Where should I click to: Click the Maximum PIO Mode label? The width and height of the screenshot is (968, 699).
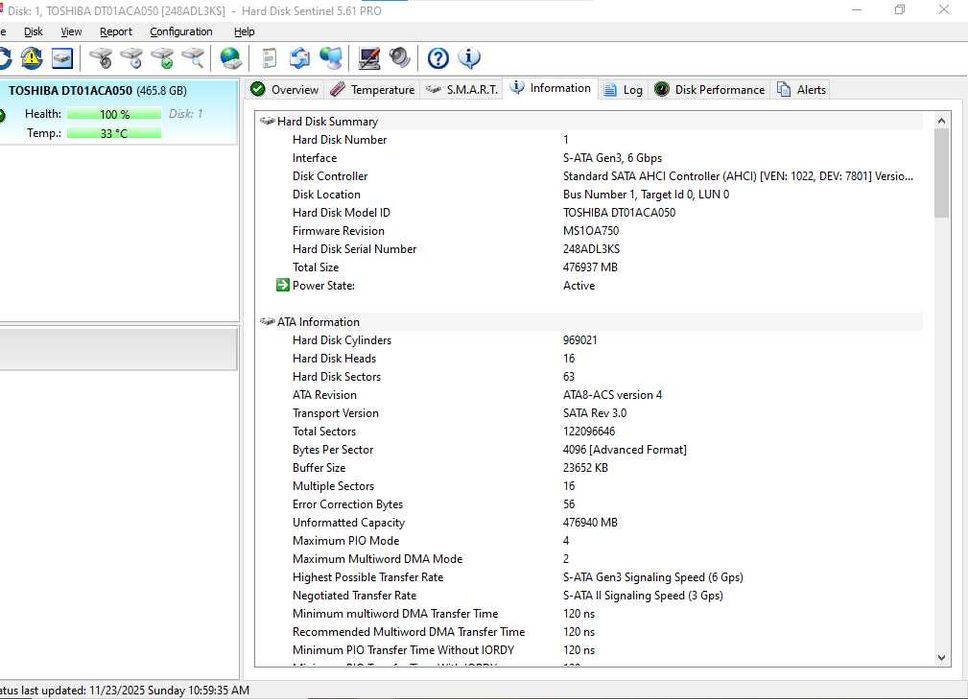346,540
